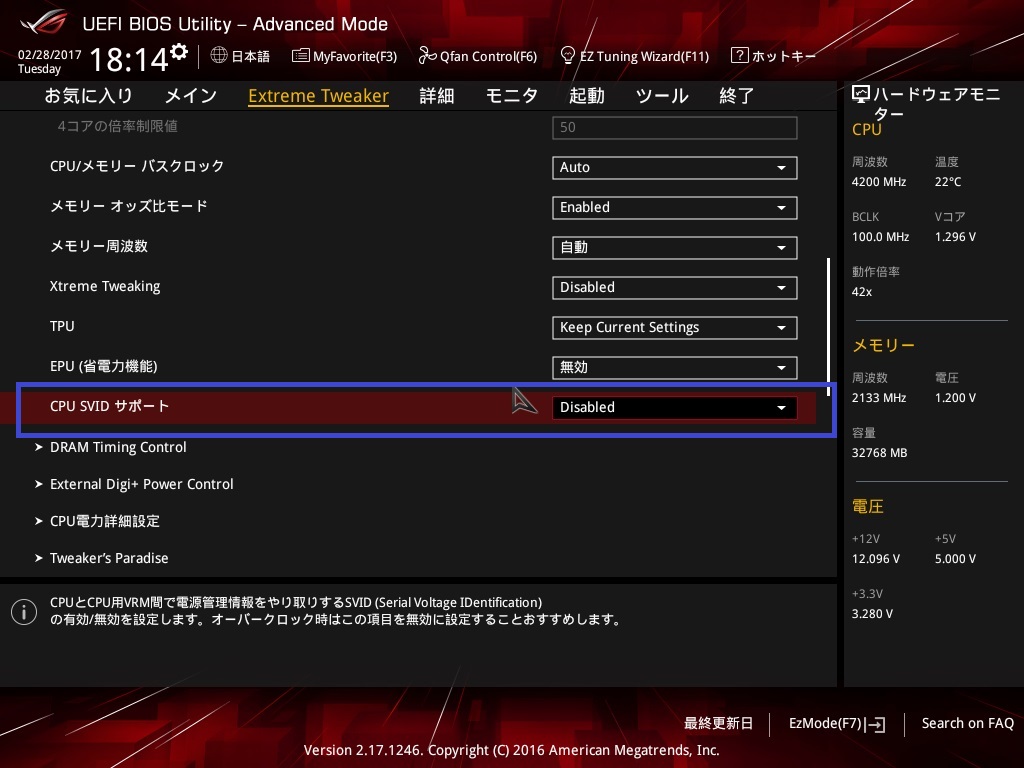Click the TPU label
The height and width of the screenshot is (768, 1024).
[62, 326]
